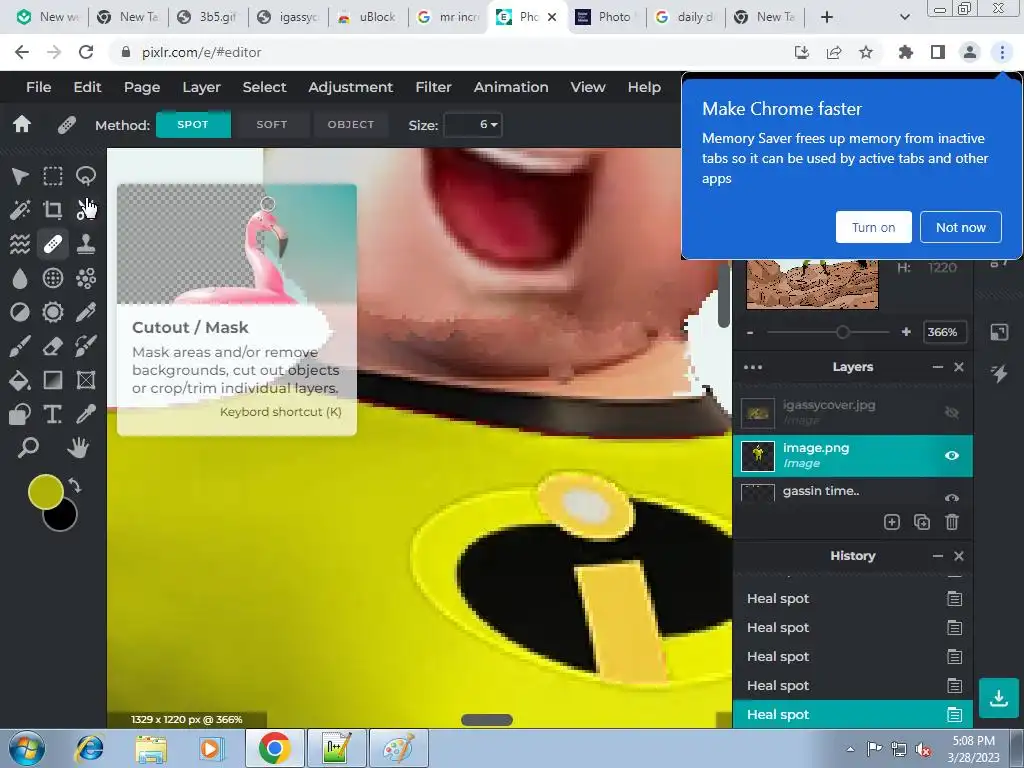
Task: Open the Filter menu
Action: [434, 87]
